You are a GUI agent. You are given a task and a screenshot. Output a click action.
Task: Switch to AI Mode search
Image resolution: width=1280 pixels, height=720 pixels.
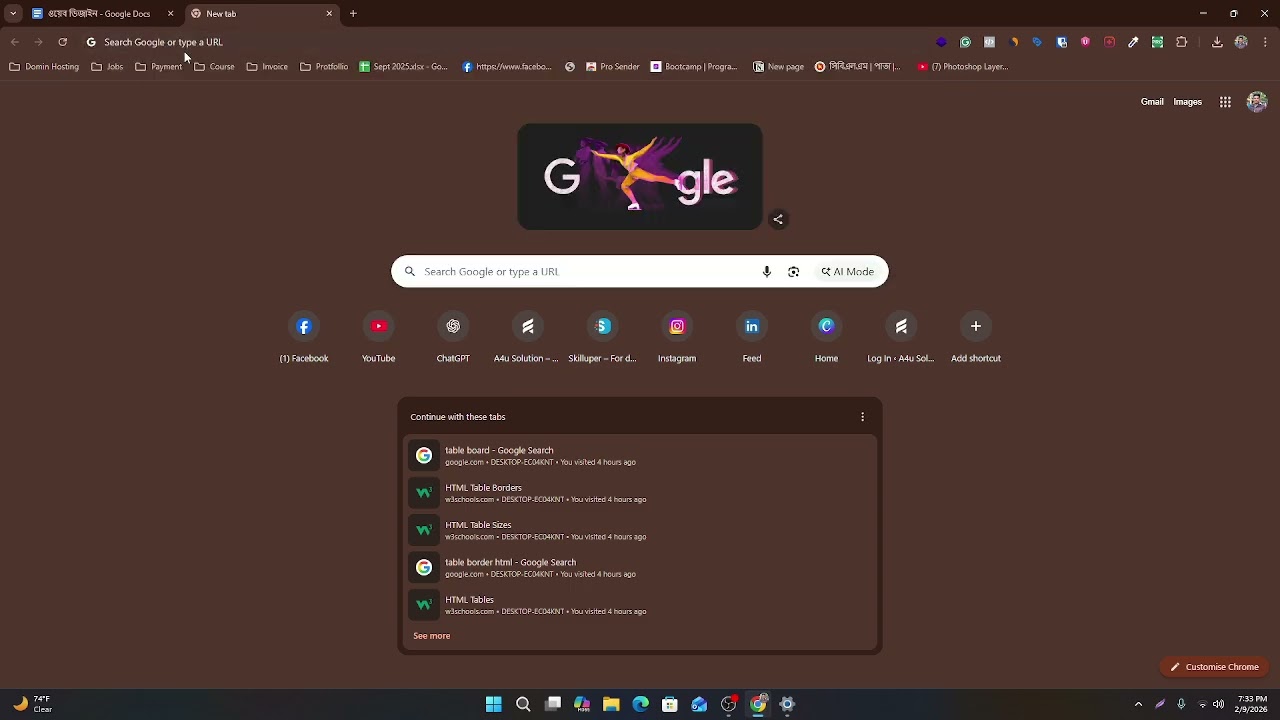(848, 272)
